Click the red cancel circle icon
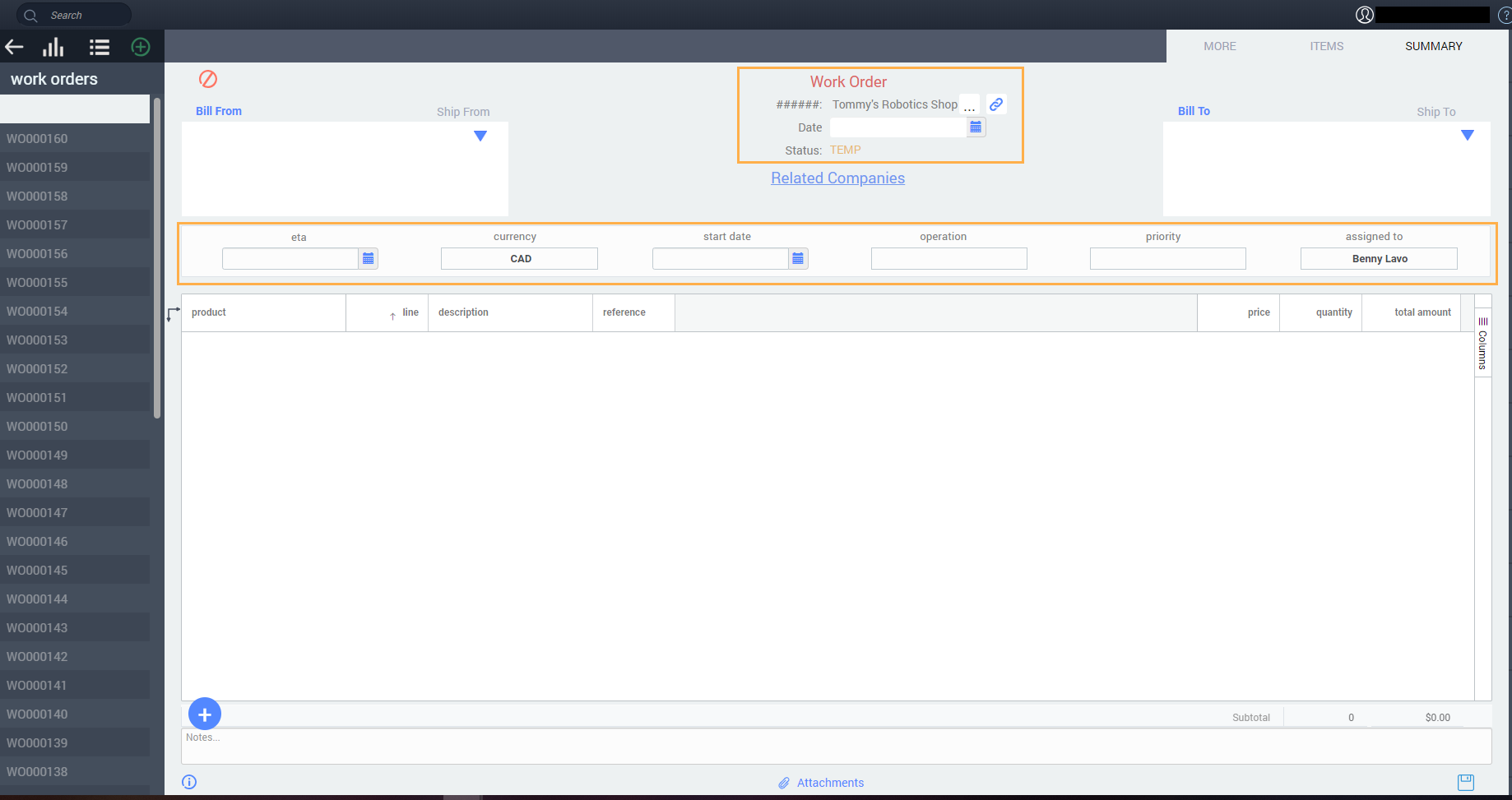 tap(208, 79)
